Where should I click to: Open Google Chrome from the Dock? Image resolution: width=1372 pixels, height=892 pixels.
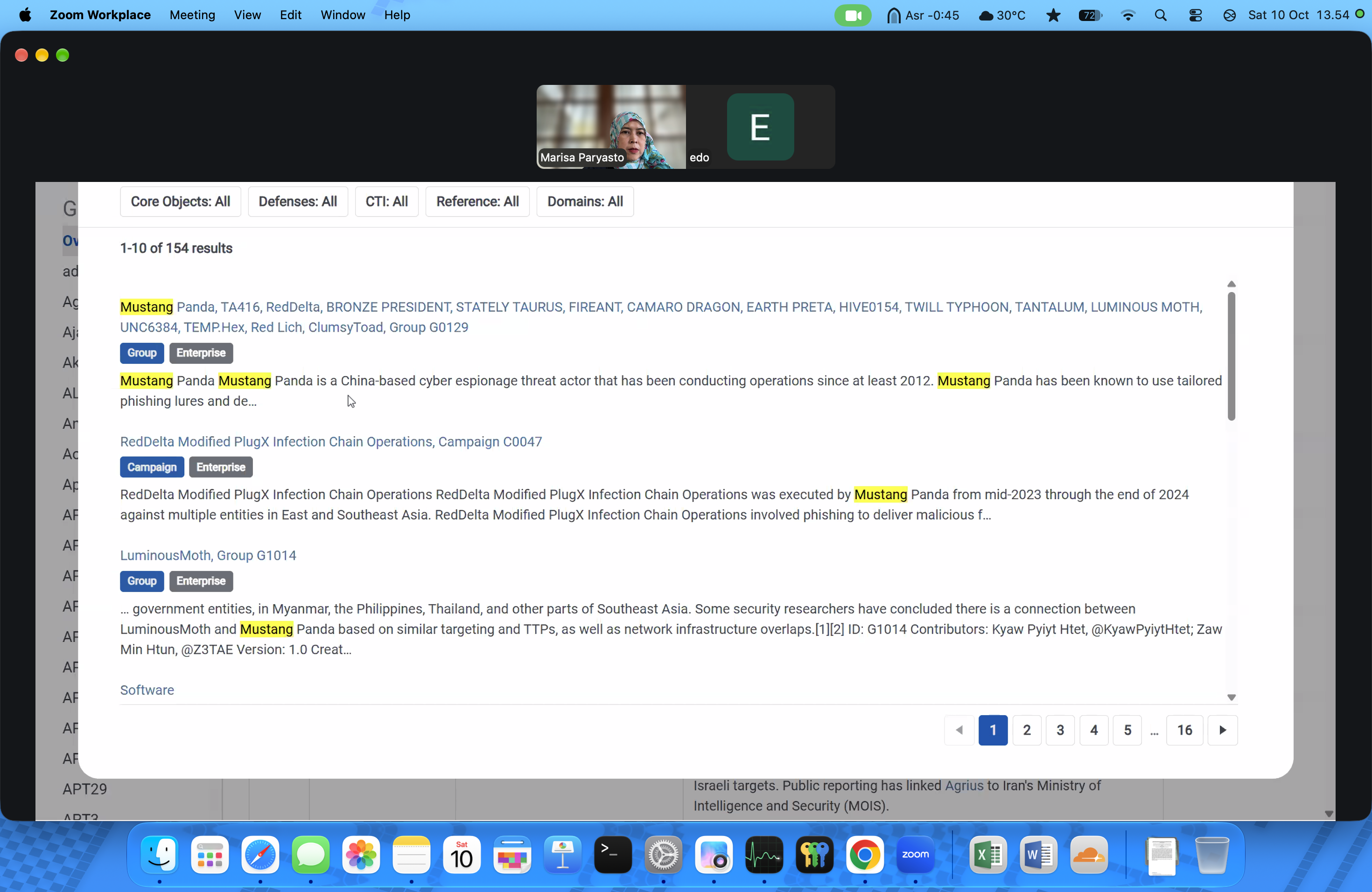click(865, 855)
